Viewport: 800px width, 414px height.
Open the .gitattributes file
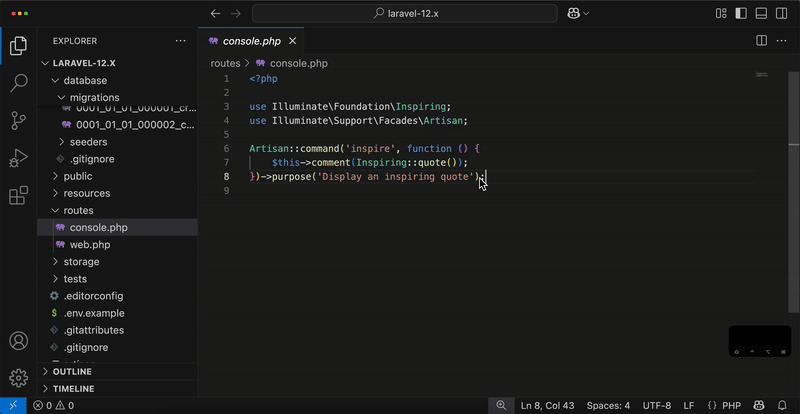[117, 330]
